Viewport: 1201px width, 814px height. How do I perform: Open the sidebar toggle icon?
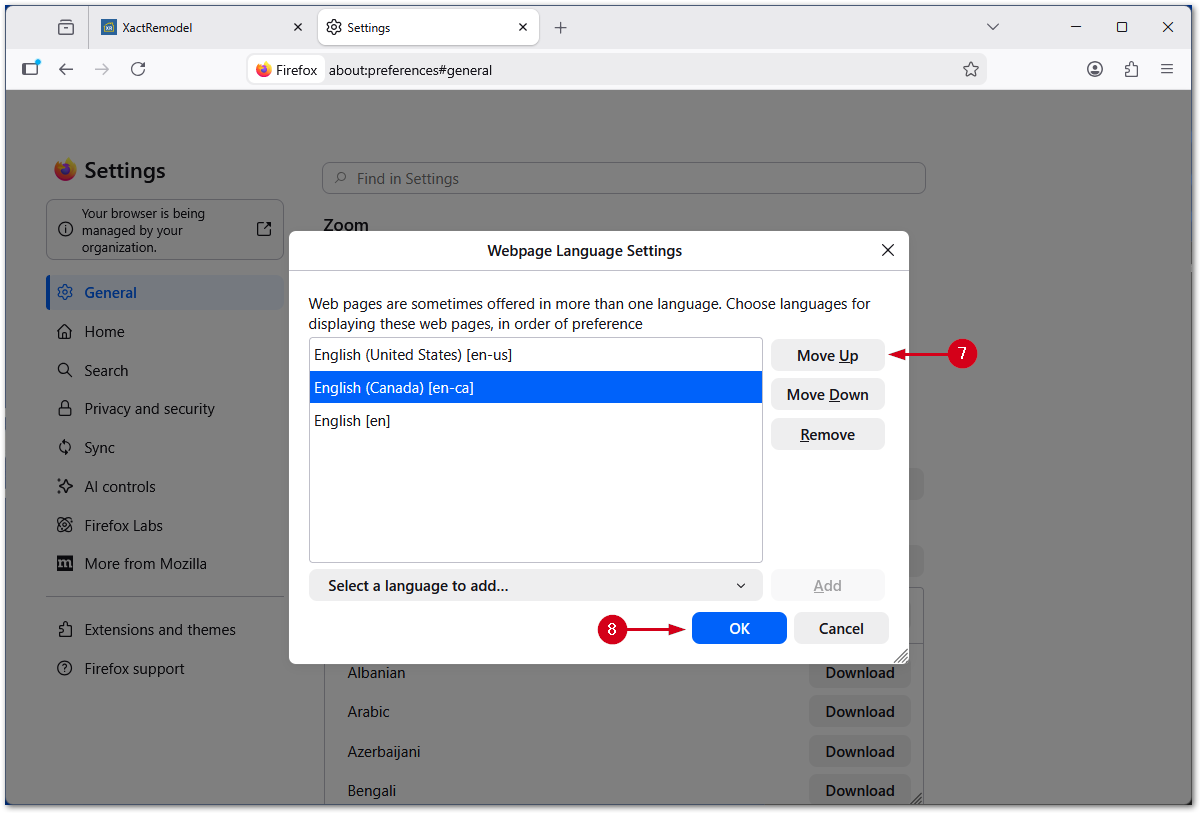tap(31, 69)
